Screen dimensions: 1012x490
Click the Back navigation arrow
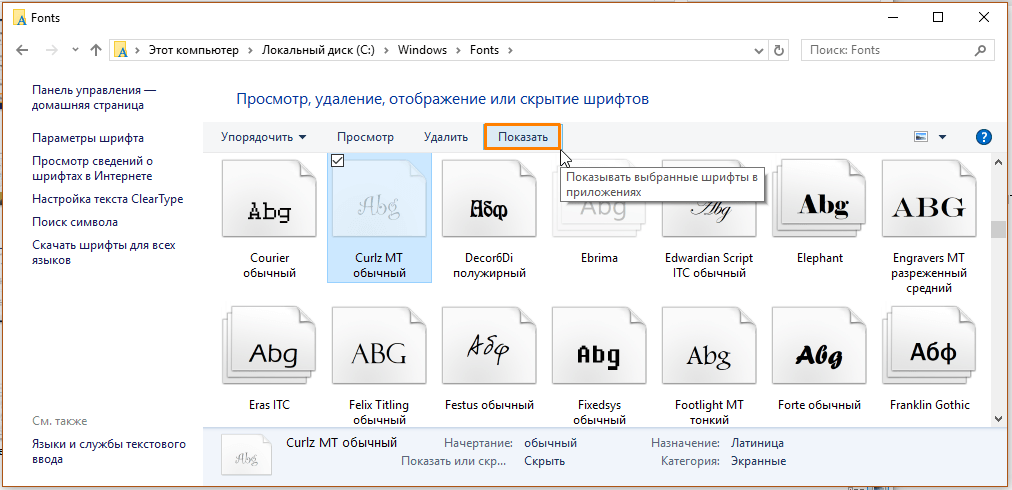point(22,50)
